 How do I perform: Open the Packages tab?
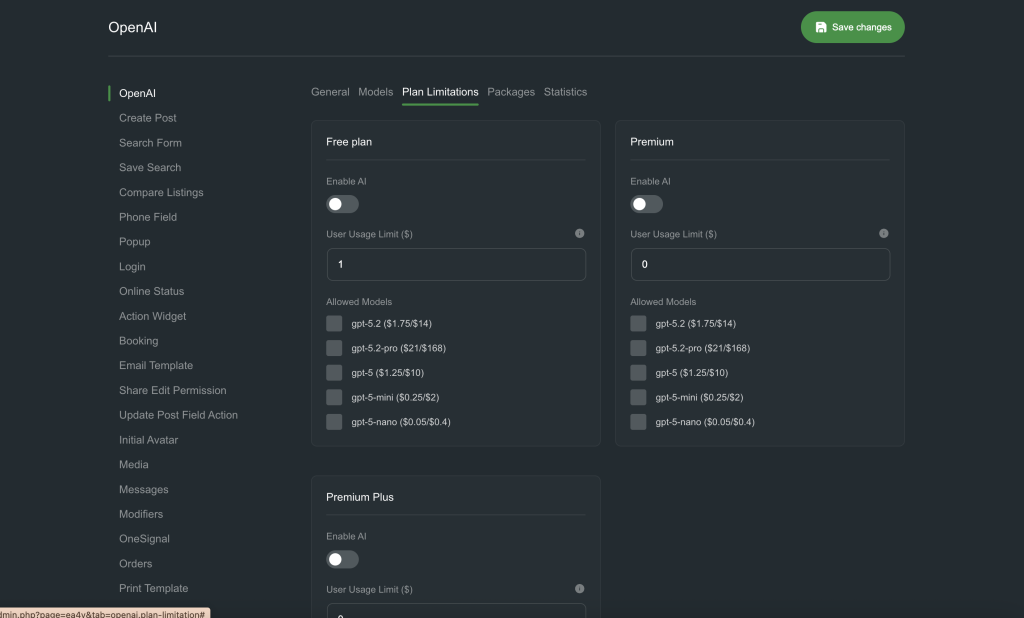coord(511,92)
